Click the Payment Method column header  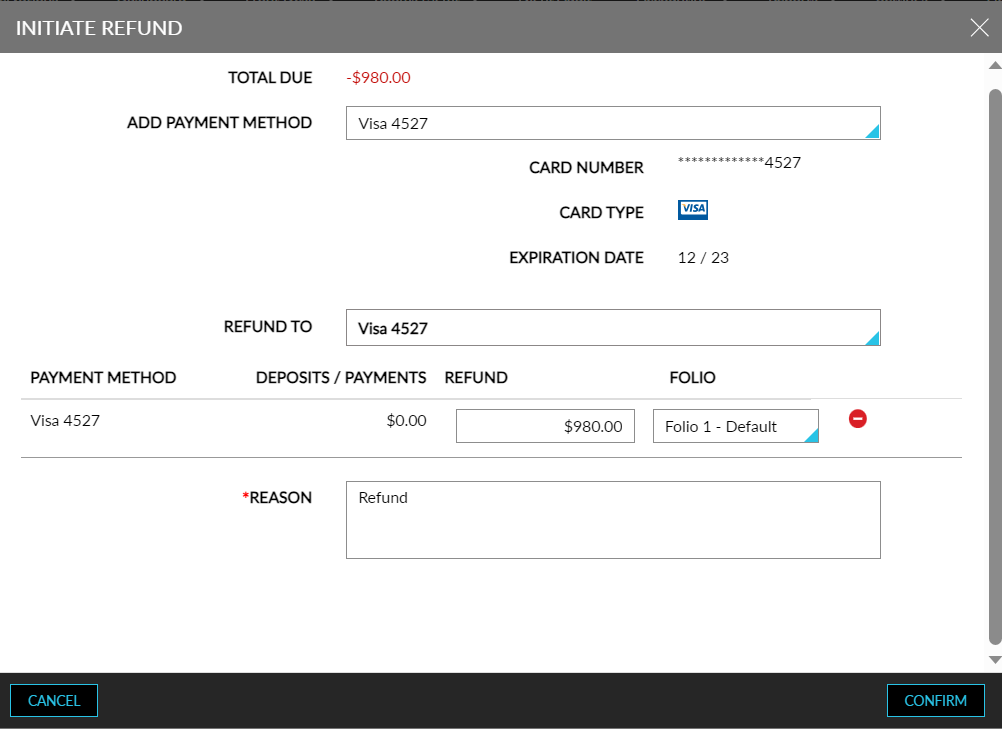click(x=103, y=378)
